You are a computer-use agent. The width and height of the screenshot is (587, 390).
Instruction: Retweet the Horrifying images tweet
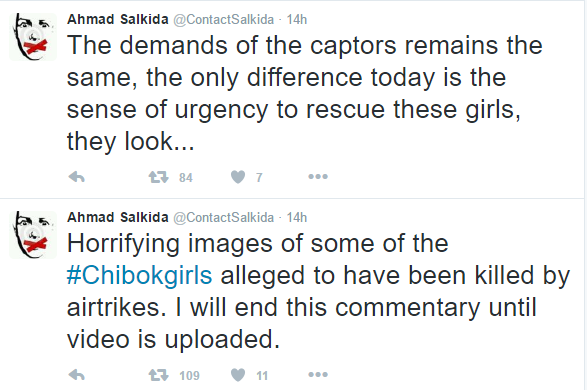[159, 375]
